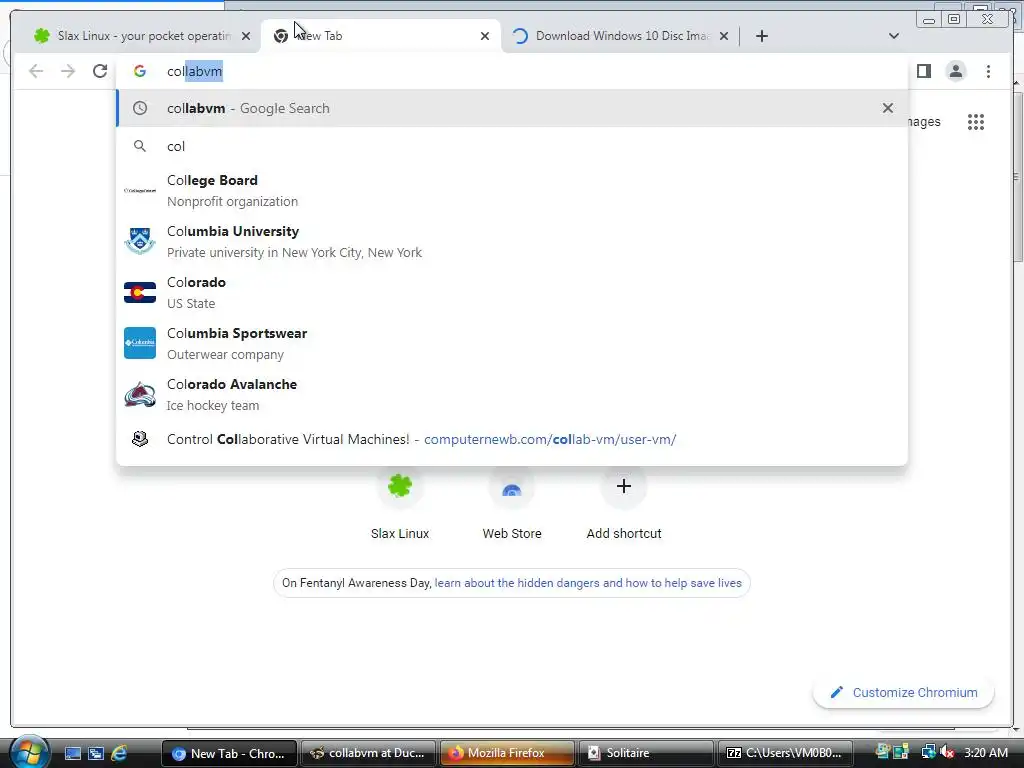
Task: Switch to C:\Users\VM0B0 7-Zip taskbar window
Action: click(x=785, y=753)
